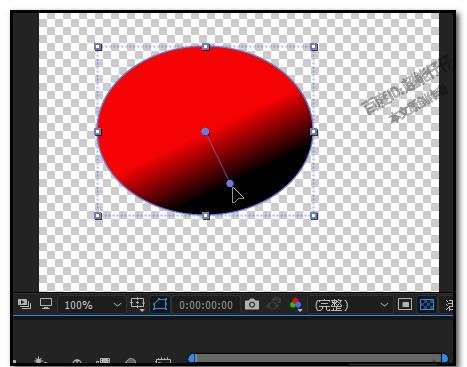
Task: Click the timeline navigator left handle
Action: click(x=192, y=358)
